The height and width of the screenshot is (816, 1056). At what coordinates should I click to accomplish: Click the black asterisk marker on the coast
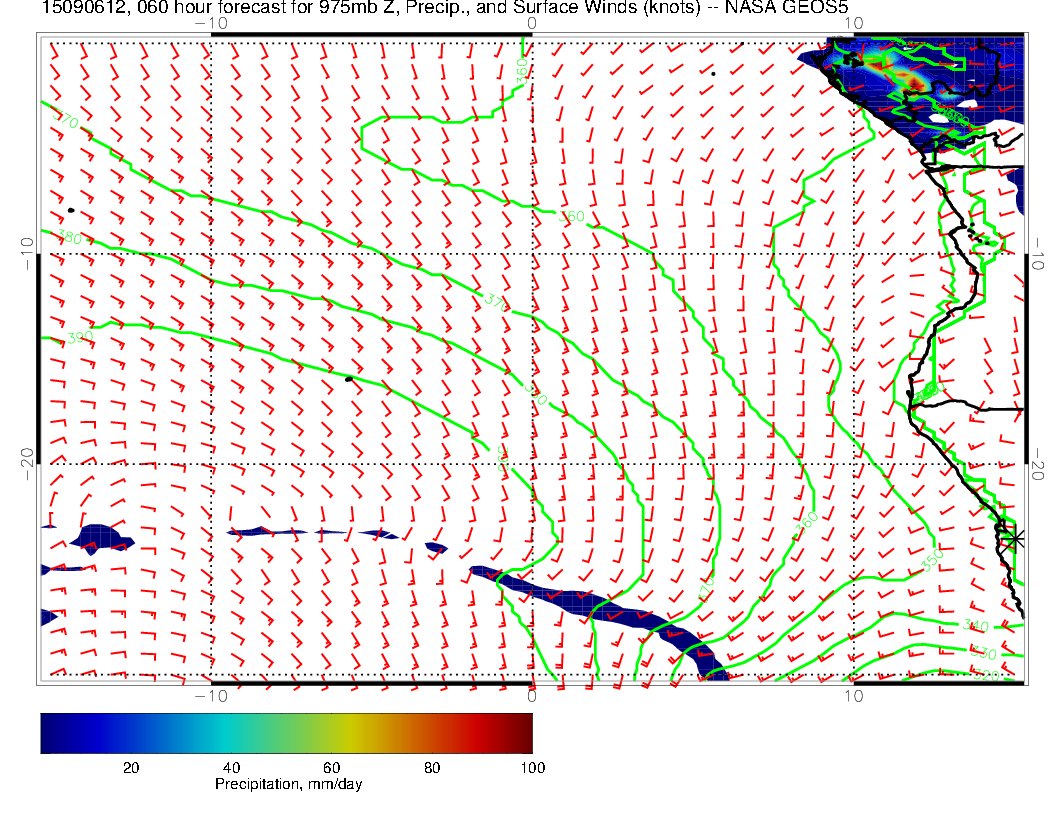[1015, 538]
